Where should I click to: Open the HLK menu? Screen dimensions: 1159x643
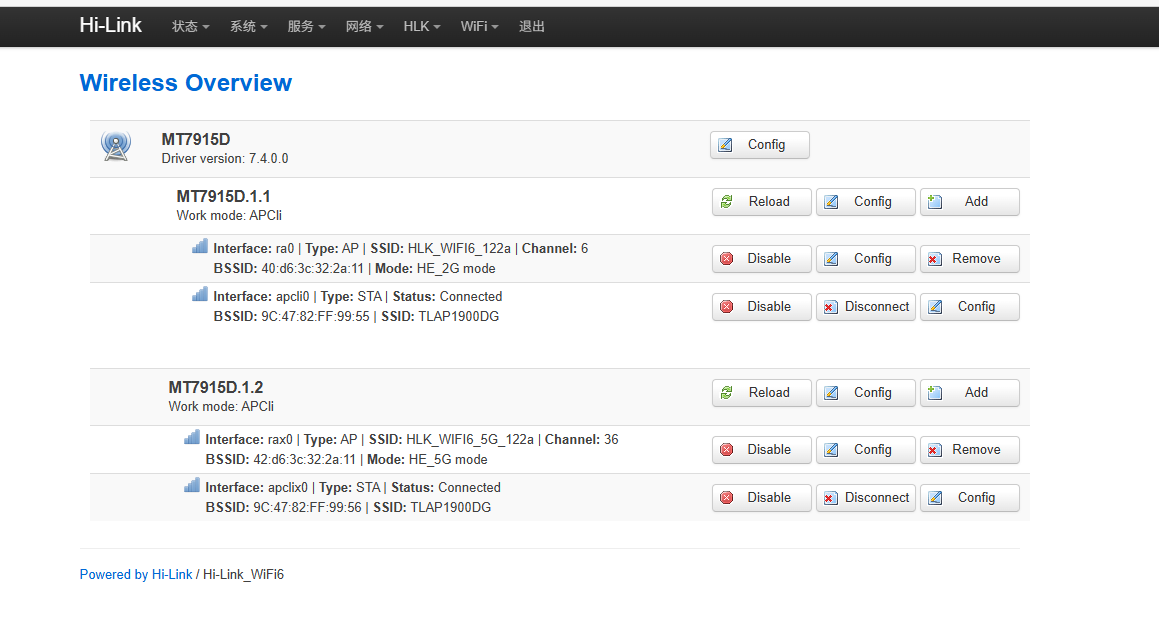coord(422,27)
